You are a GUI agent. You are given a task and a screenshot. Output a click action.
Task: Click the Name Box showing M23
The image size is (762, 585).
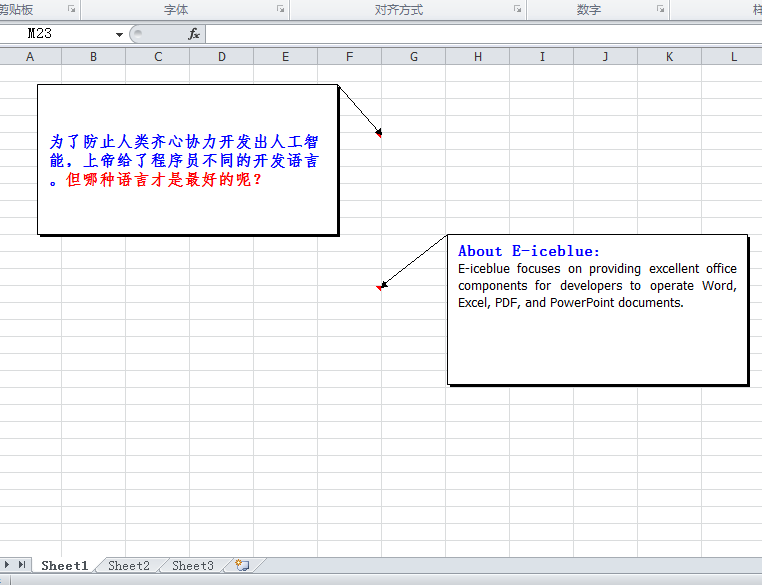pyautogui.click(x=56, y=34)
